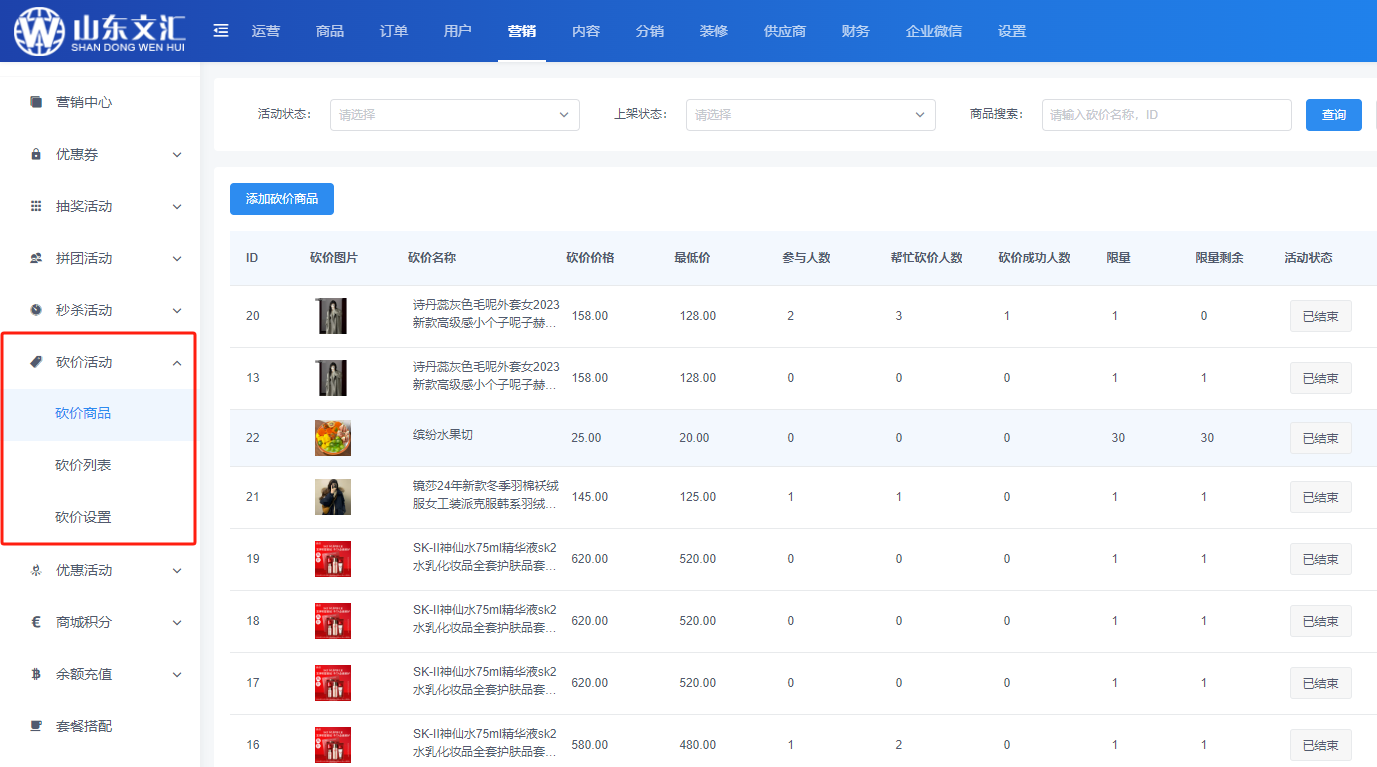Click 已结束 status for ID 13
1377x767 pixels.
point(1321,379)
